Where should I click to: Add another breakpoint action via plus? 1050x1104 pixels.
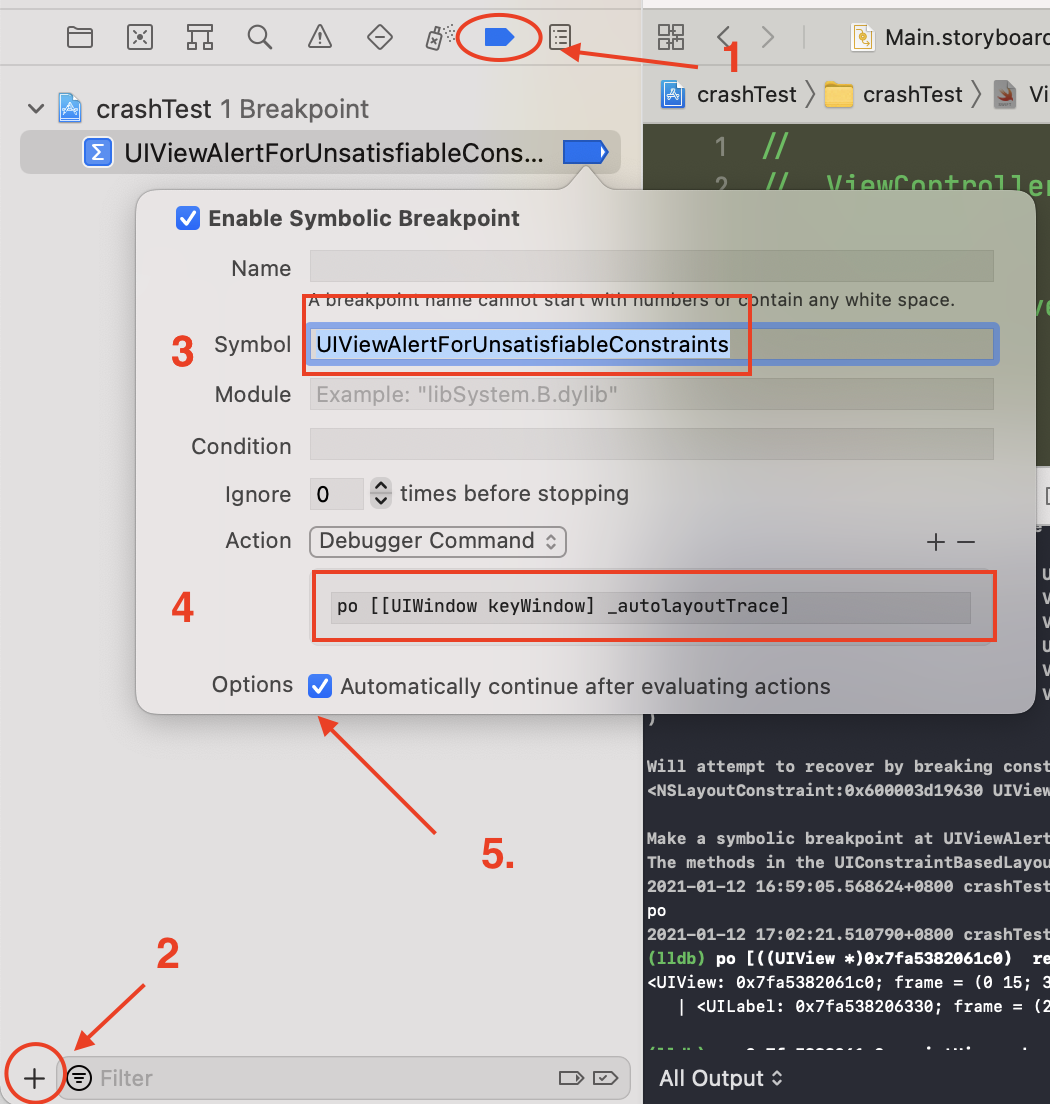click(936, 542)
